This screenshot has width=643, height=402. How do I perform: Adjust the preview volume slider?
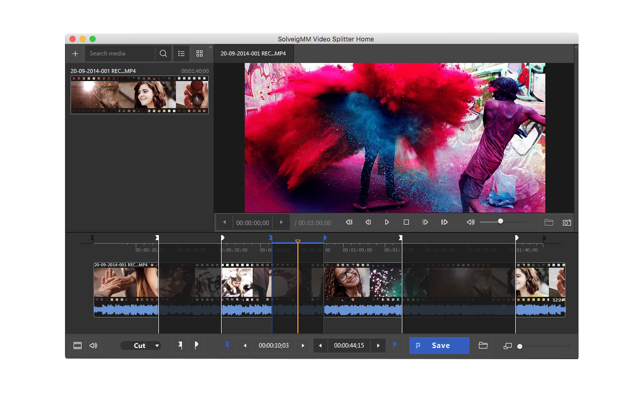pos(500,222)
